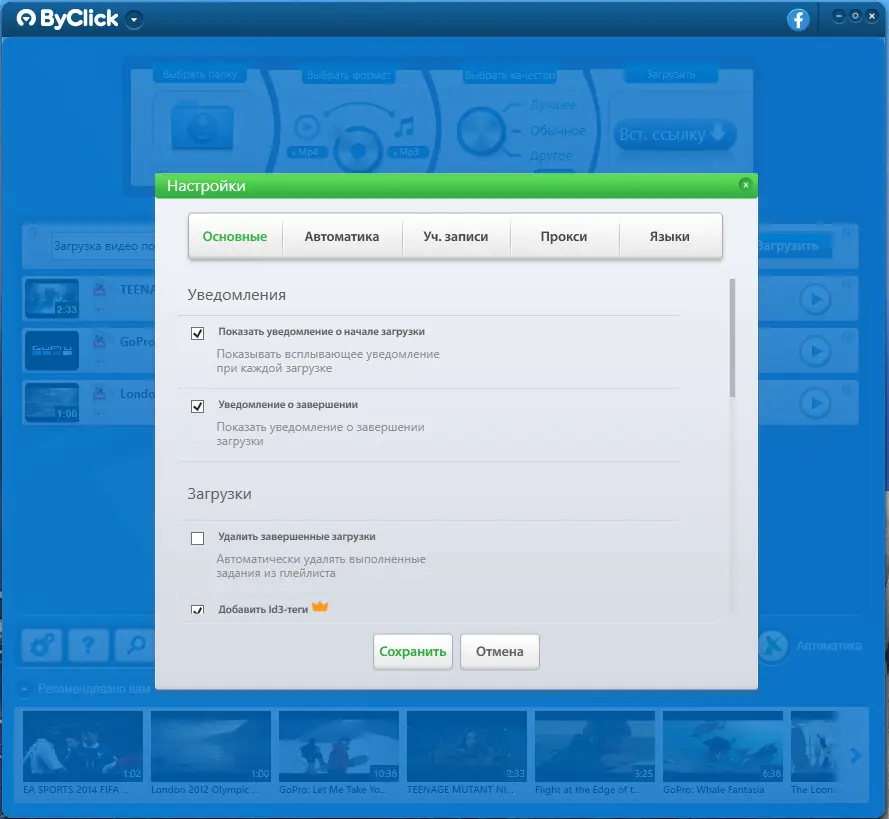The width and height of the screenshot is (889, 819).
Task: Click the help question mark icon
Action: click(88, 645)
